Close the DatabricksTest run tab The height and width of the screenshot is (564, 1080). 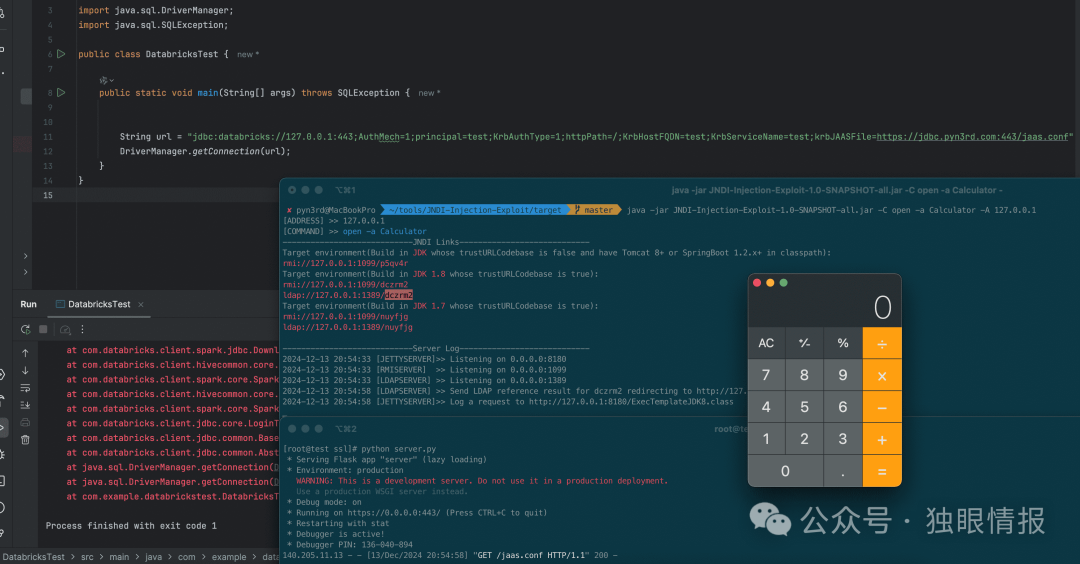(x=141, y=304)
